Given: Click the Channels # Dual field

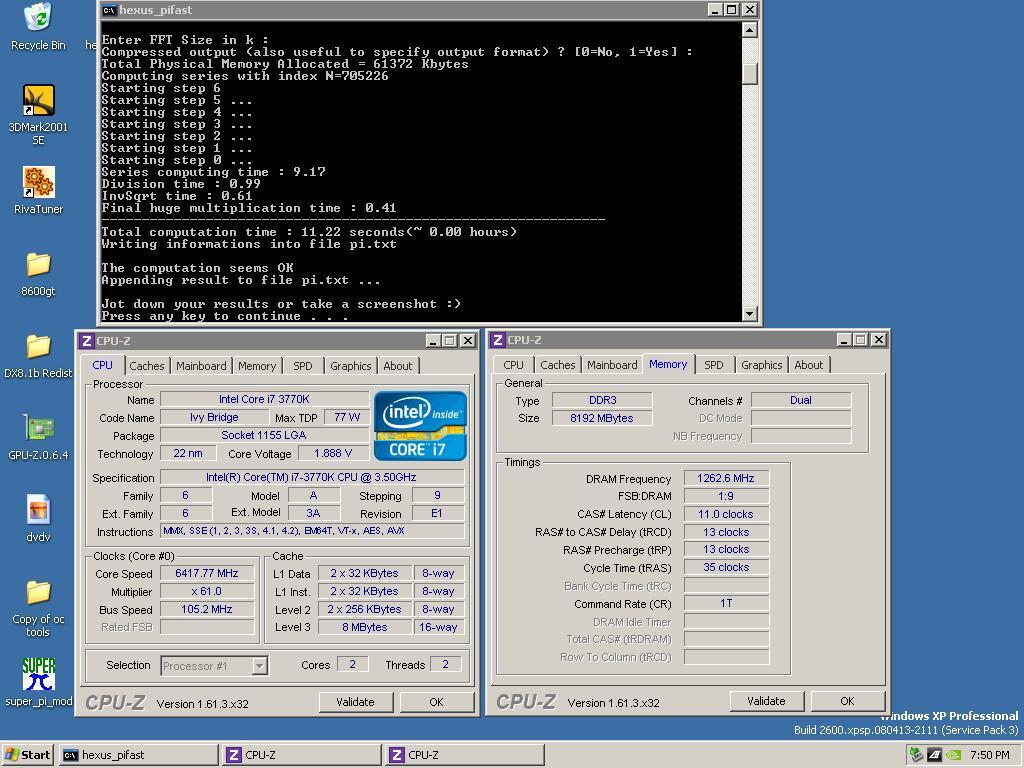Looking at the screenshot, I should point(801,400).
